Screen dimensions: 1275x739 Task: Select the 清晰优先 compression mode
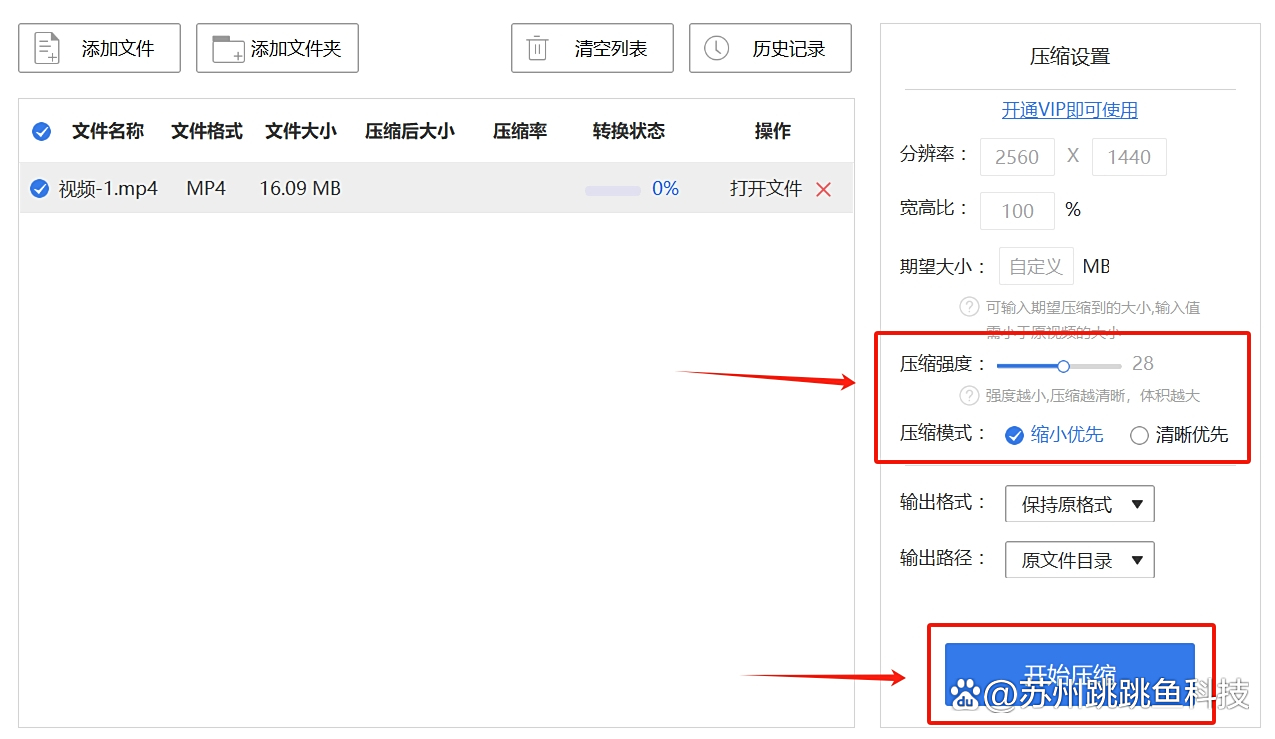click(1138, 434)
